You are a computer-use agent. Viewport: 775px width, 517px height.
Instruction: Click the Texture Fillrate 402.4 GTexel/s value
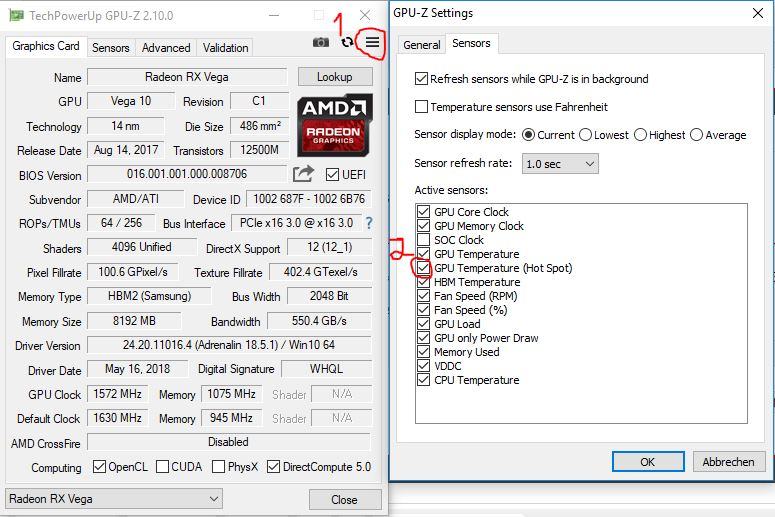[x=320, y=272]
